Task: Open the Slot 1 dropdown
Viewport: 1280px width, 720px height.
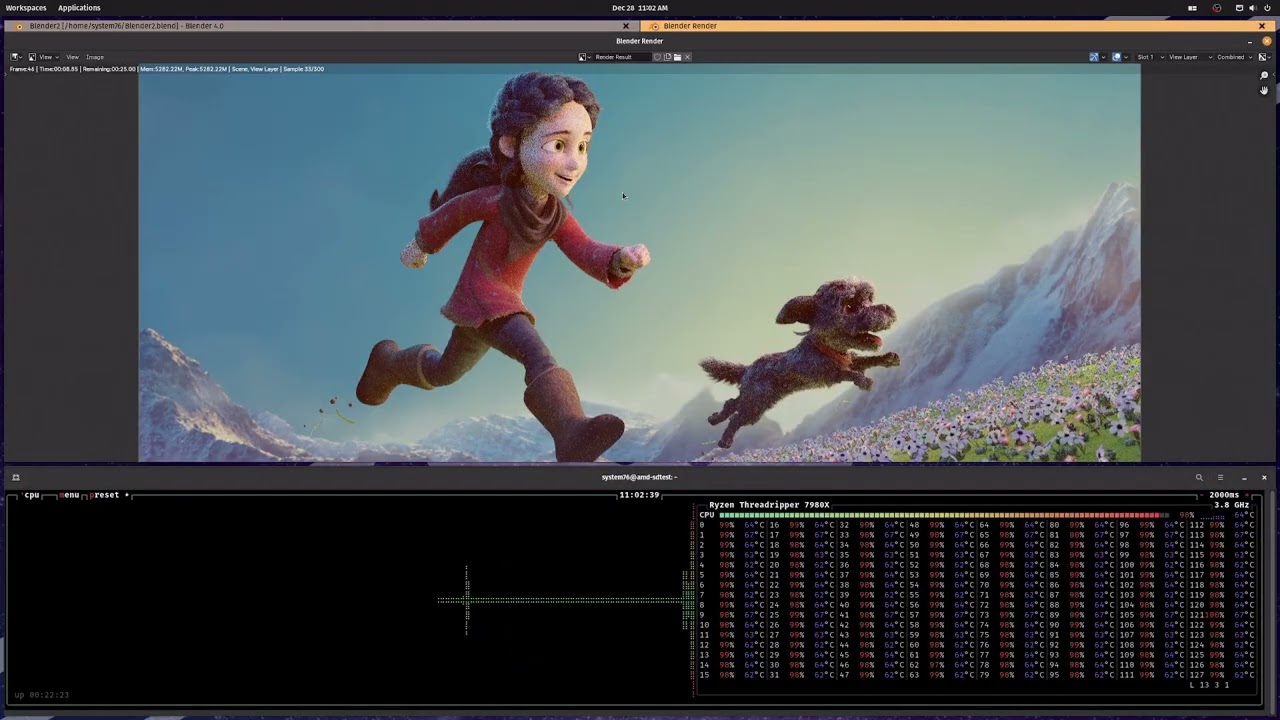Action: [x=1148, y=57]
